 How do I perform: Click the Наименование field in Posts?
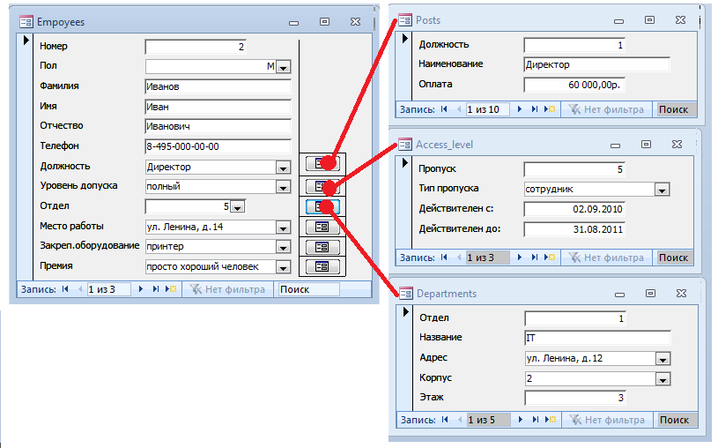[x=597, y=65]
